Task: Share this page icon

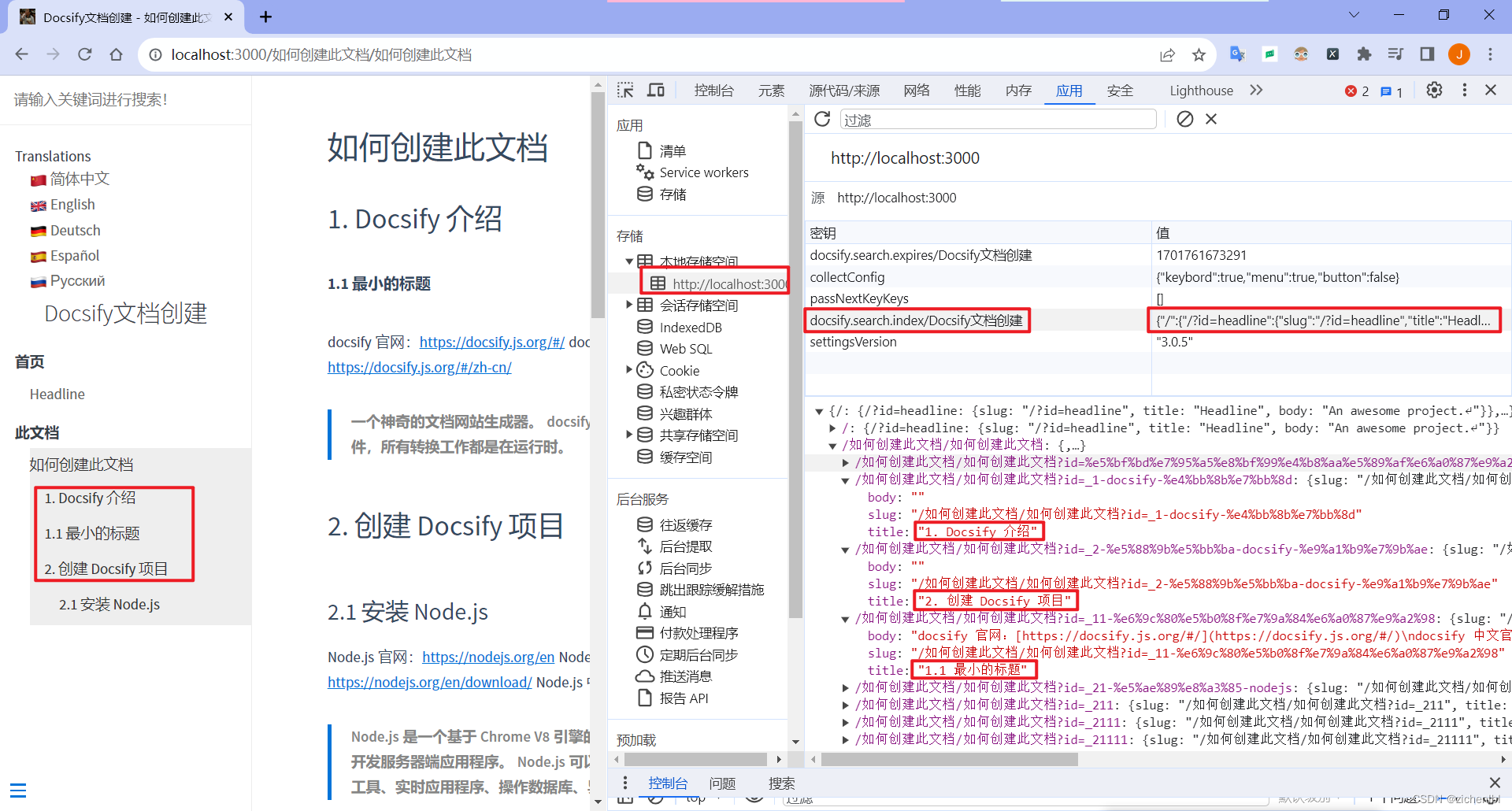Action: pyautogui.click(x=1167, y=54)
